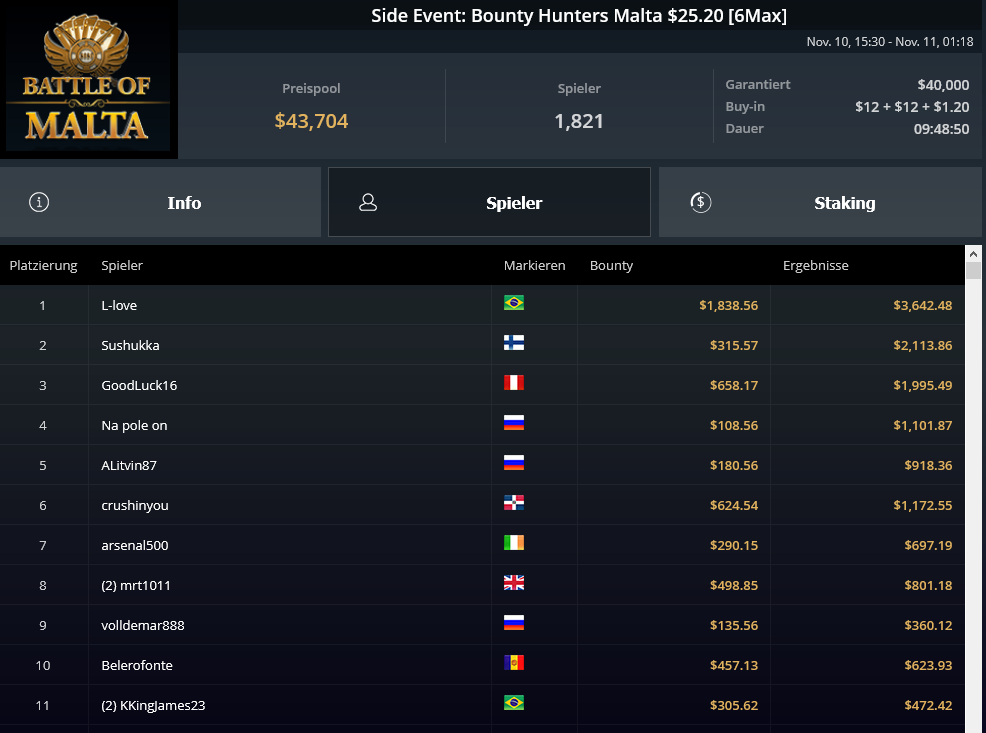The width and height of the screenshot is (986, 733).
Task: Switch to the Staking tab
Action: click(x=820, y=202)
